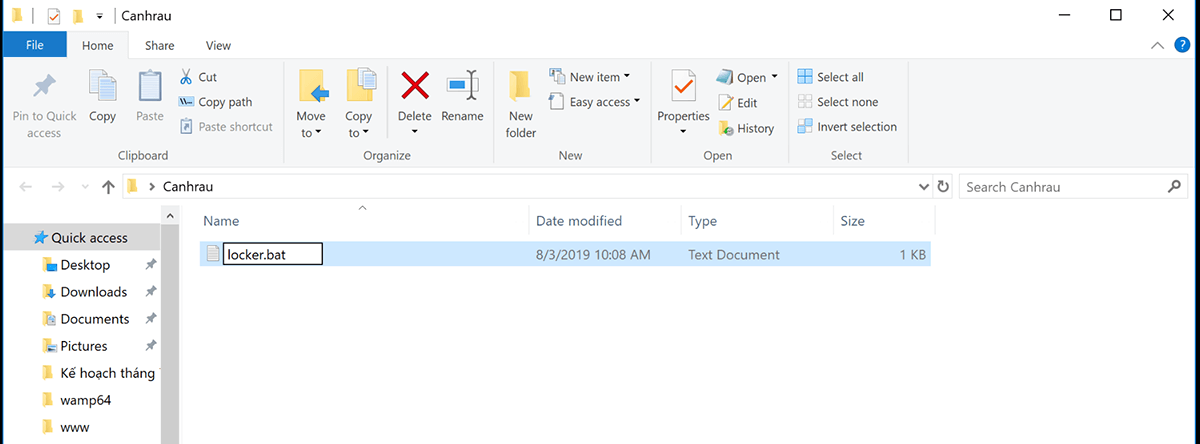This screenshot has width=1200, height=444.
Task: Open the History option
Action: [746, 128]
